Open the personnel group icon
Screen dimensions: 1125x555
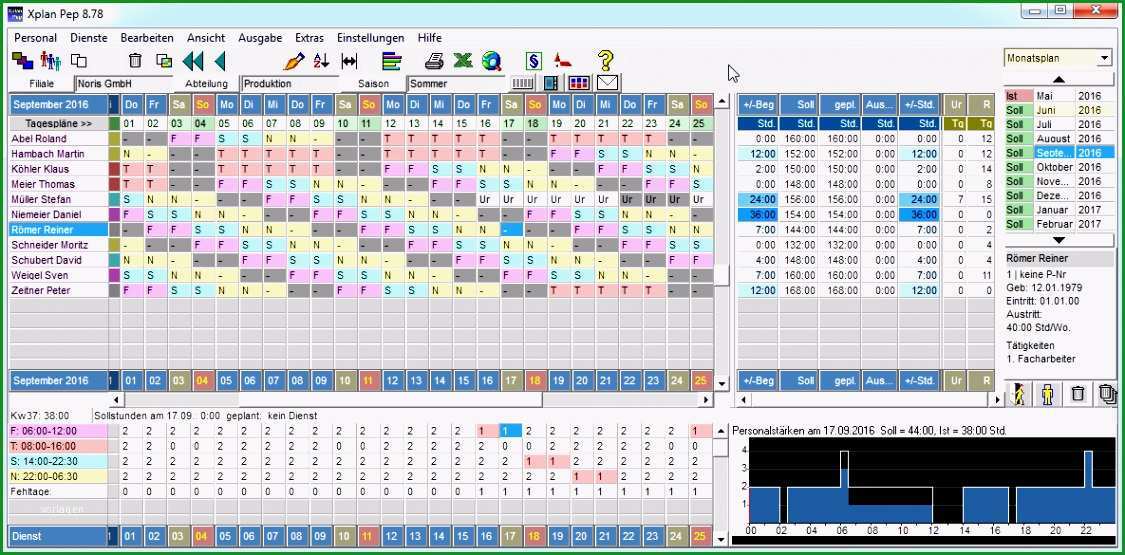50,61
